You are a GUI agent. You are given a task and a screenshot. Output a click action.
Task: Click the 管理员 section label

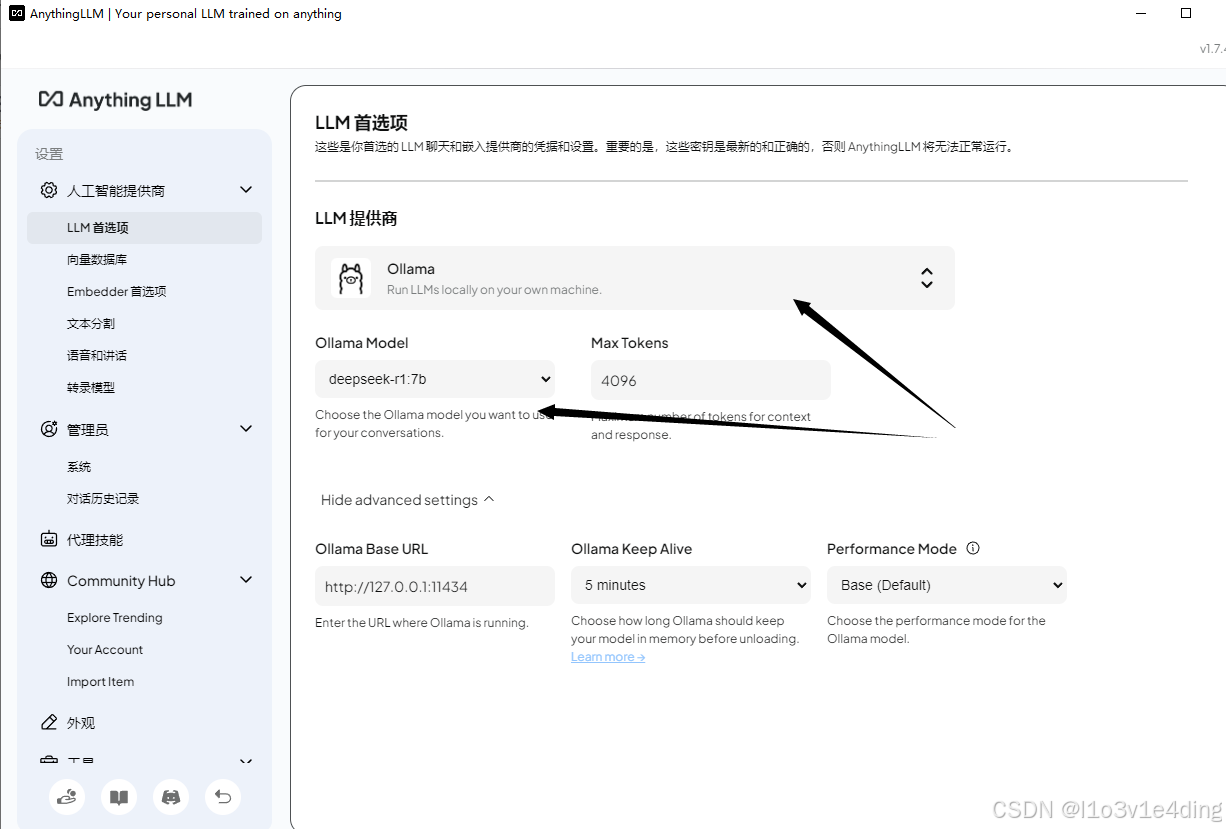coord(88,429)
